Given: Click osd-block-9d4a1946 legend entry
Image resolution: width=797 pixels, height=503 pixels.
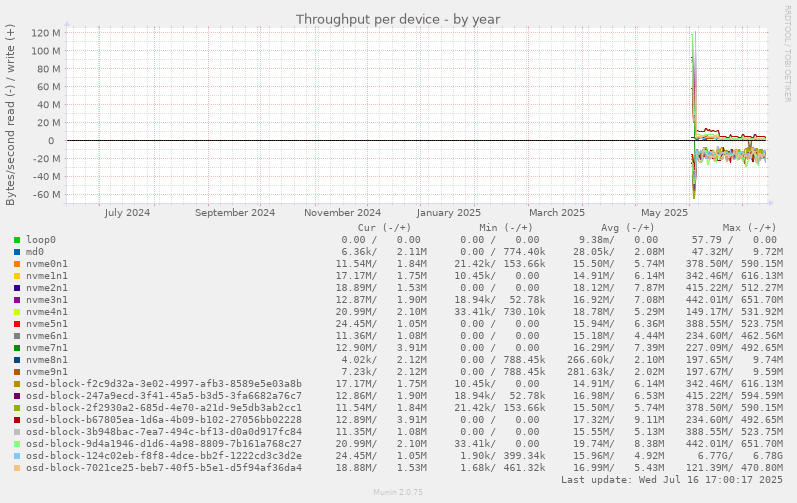Looking at the screenshot, I should click(x=164, y=444).
